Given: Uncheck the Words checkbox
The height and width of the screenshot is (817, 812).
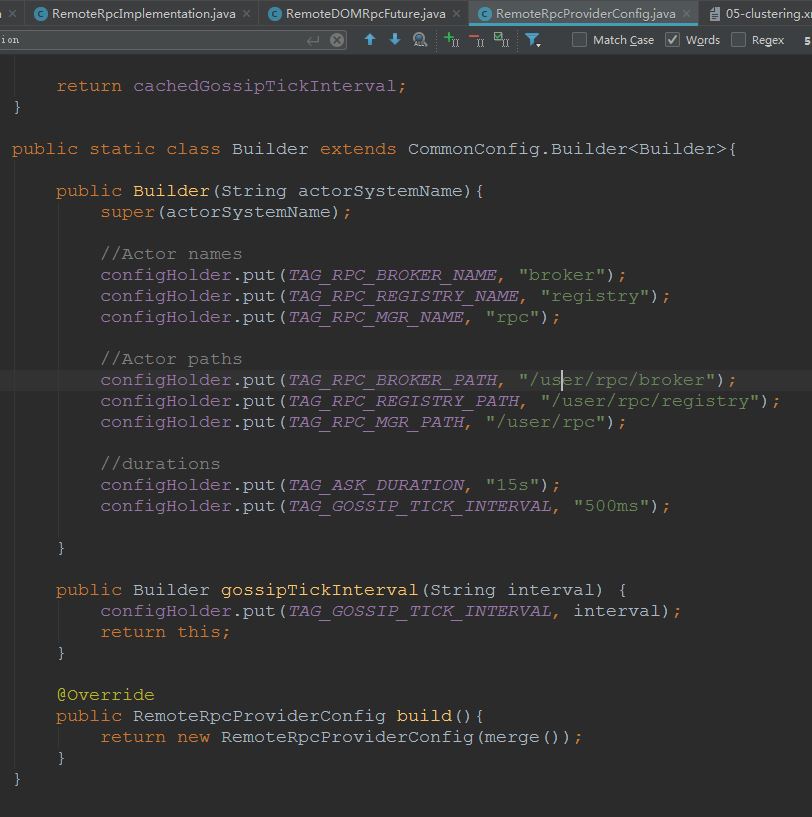Looking at the screenshot, I should pos(673,40).
